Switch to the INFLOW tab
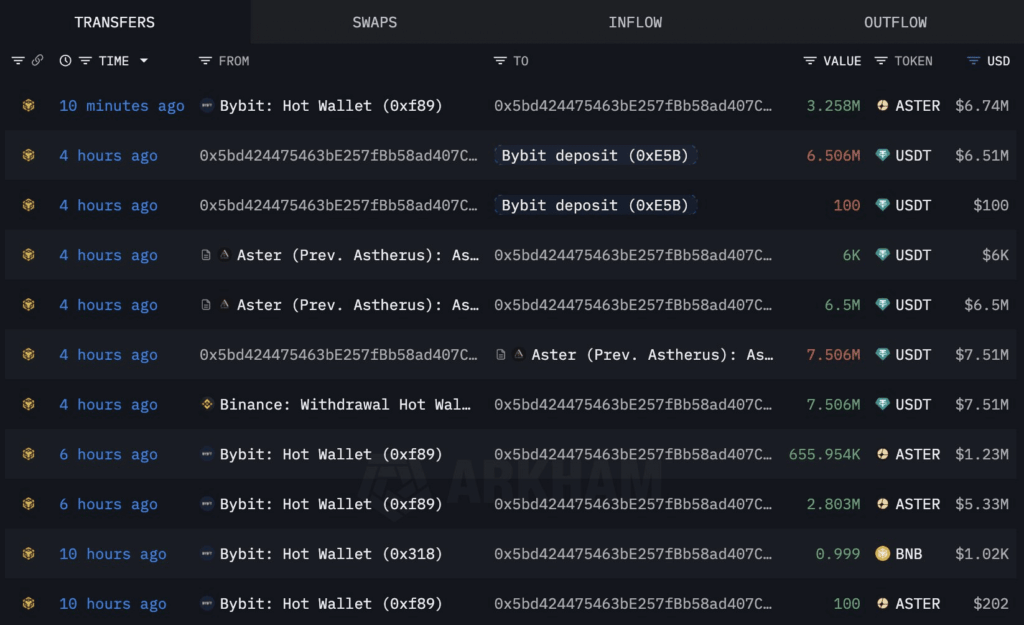 (x=635, y=22)
